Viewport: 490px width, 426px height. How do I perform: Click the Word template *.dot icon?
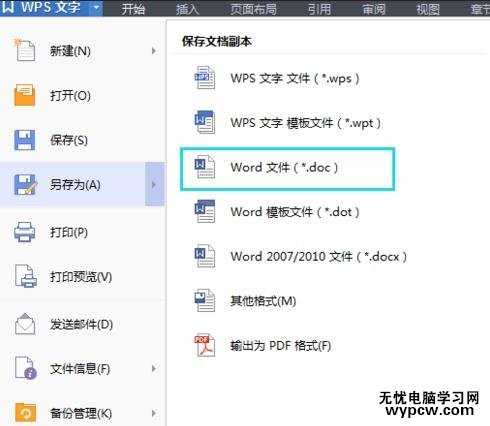pos(204,211)
